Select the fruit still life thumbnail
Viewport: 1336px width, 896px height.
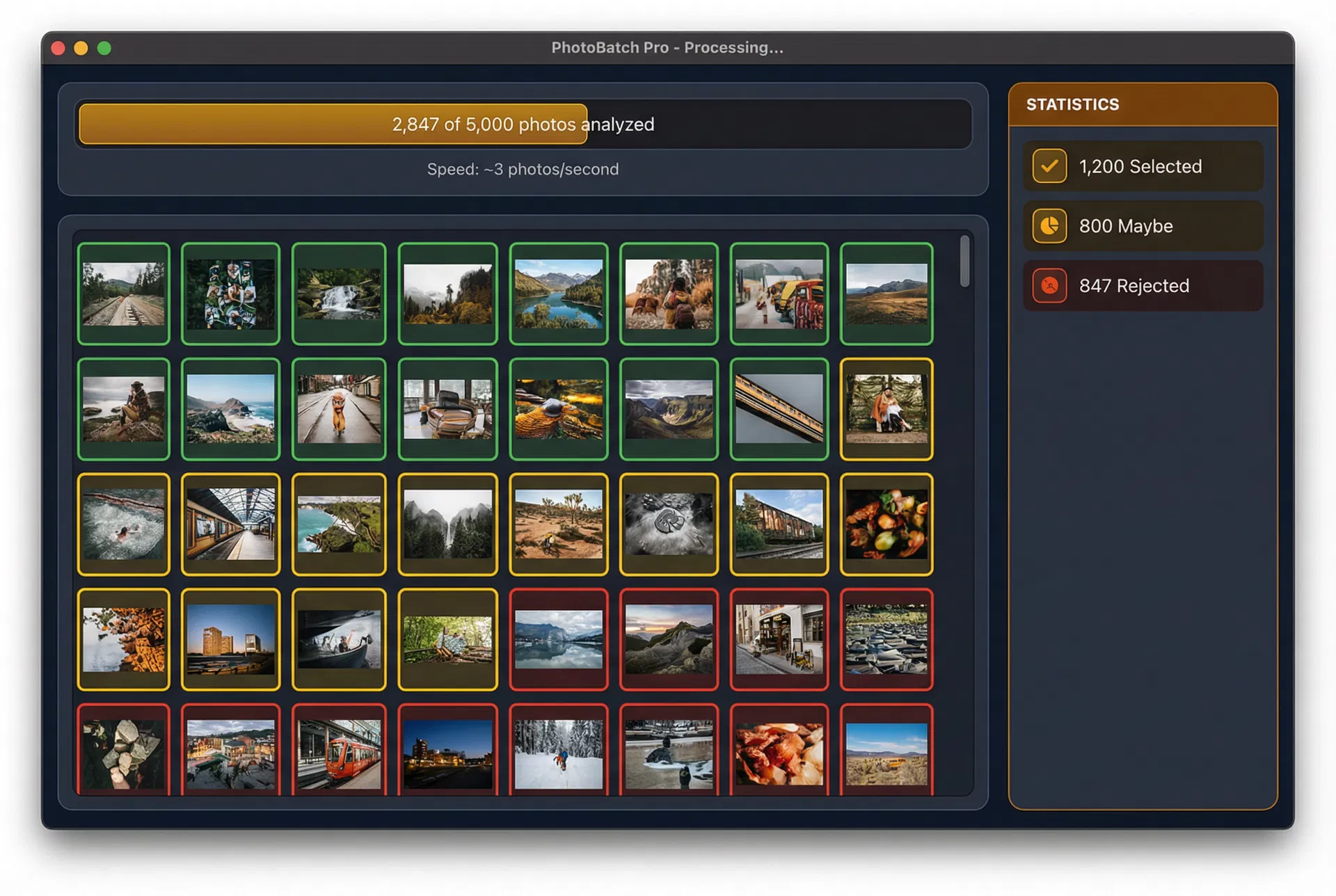point(886,525)
